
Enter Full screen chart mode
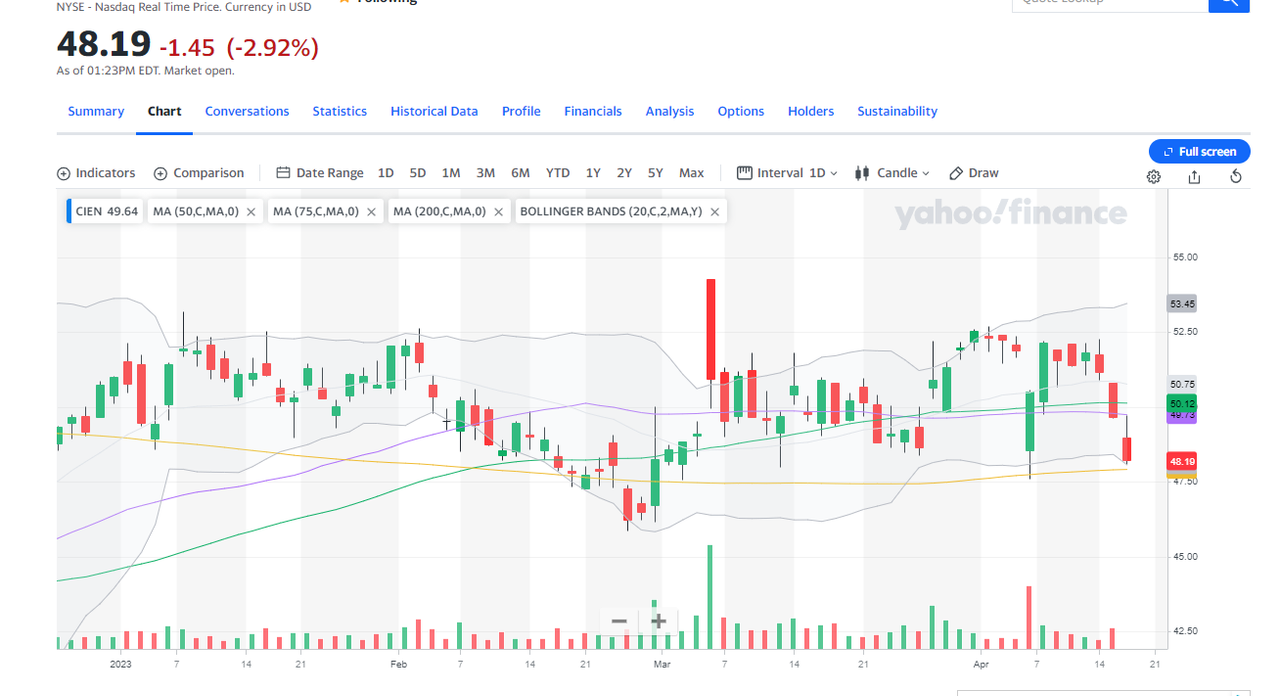tap(1199, 151)
